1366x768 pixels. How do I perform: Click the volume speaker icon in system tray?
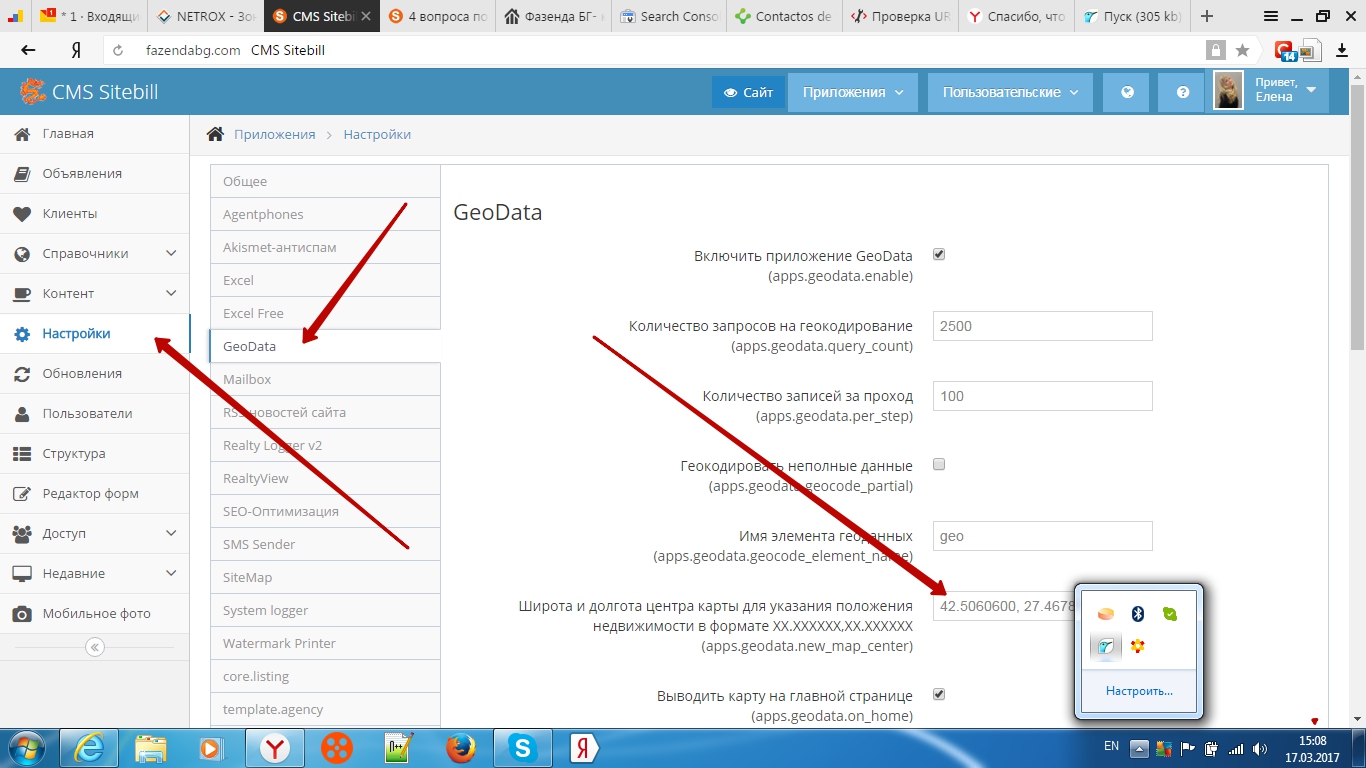point(1258,748)
